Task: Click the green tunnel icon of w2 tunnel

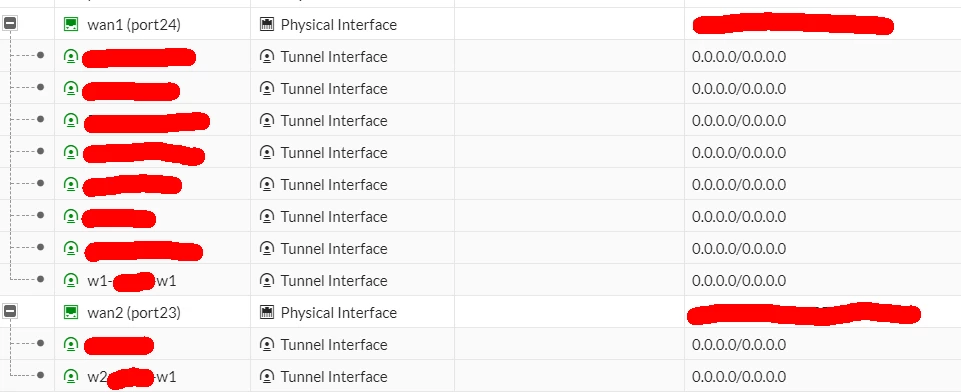Action: 71,376
